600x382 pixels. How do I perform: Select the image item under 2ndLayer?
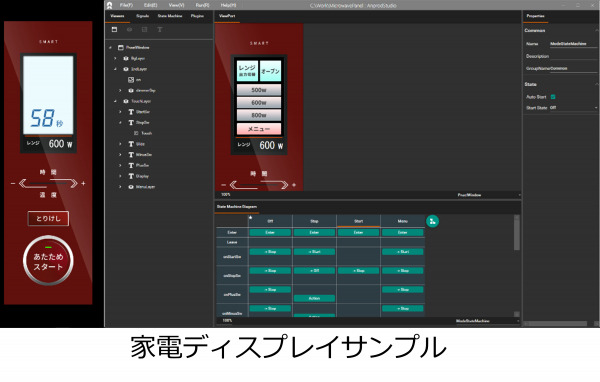[x=131, y=80]
